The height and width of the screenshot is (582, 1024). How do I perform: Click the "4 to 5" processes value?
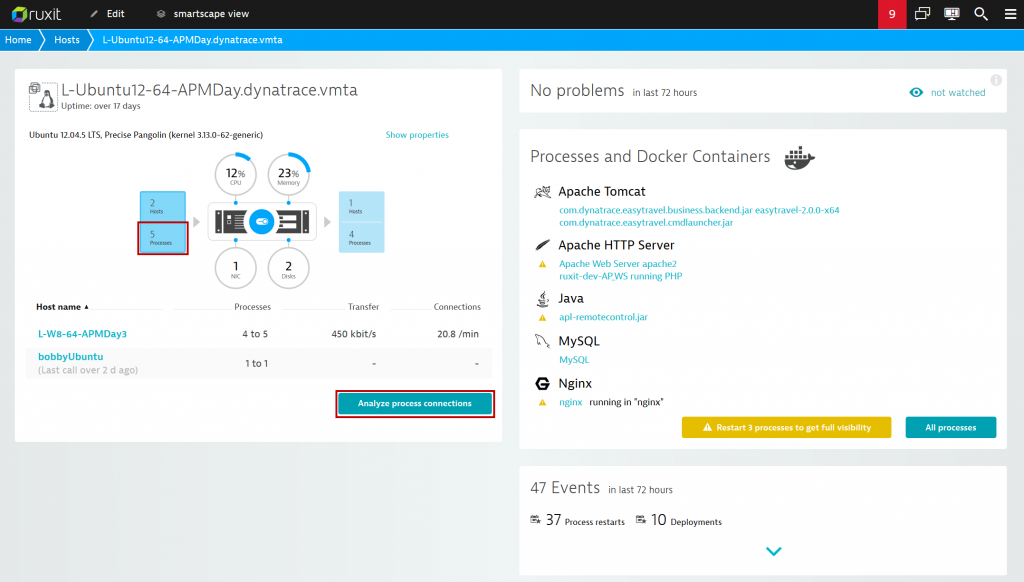(x=255, y=334)
